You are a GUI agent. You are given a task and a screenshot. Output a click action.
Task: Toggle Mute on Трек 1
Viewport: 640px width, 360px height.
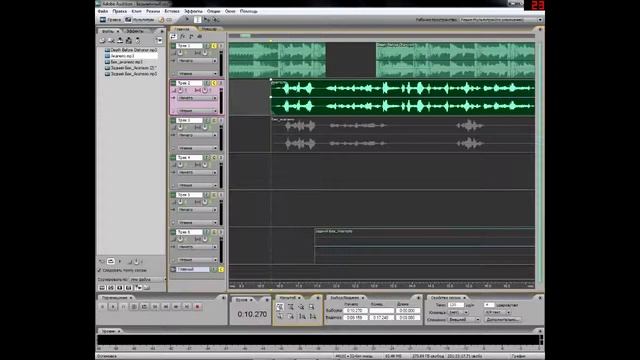pos(207,46)
